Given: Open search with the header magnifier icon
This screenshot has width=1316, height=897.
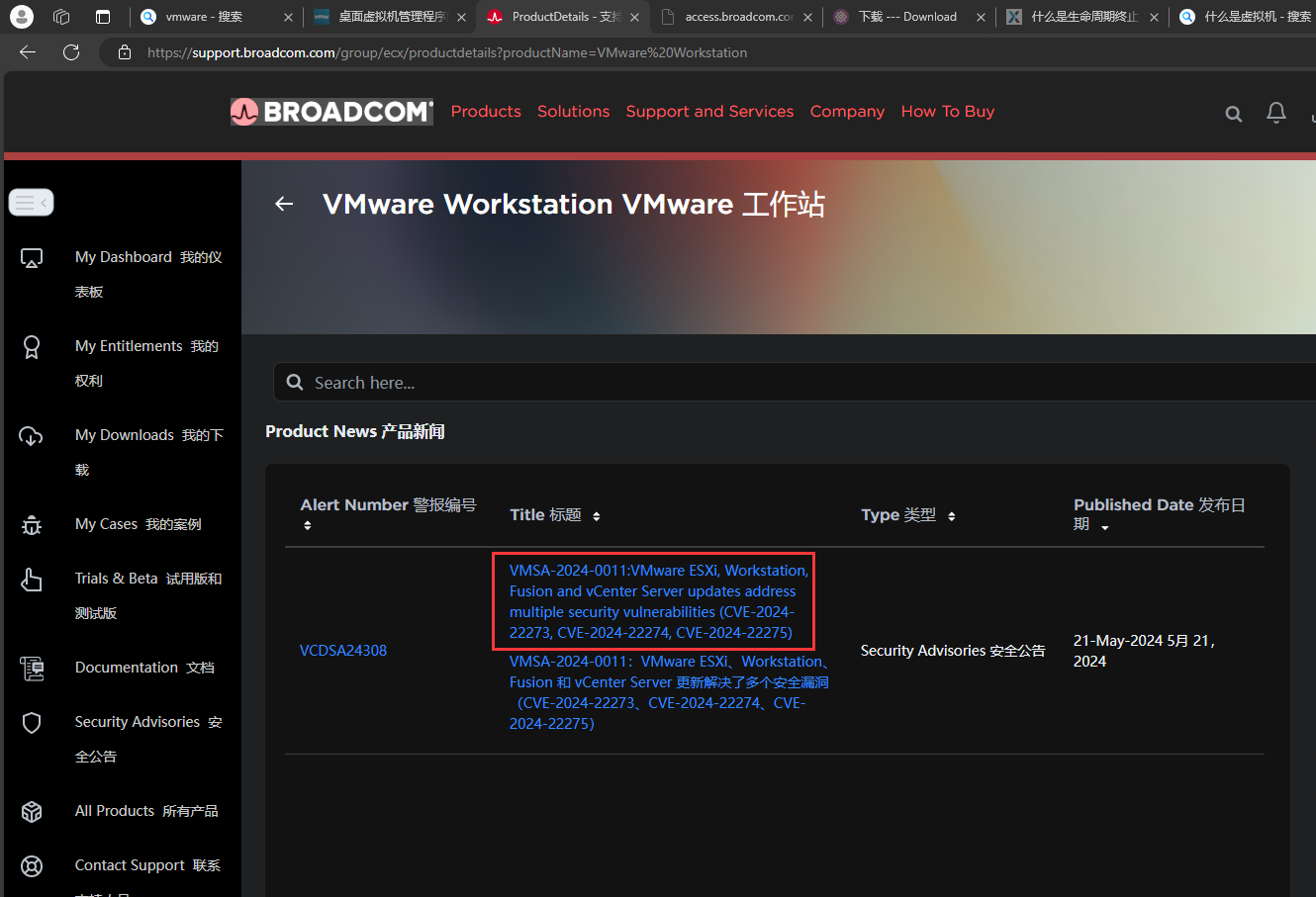Looking at the screenshot, I should coord(1233,114).
